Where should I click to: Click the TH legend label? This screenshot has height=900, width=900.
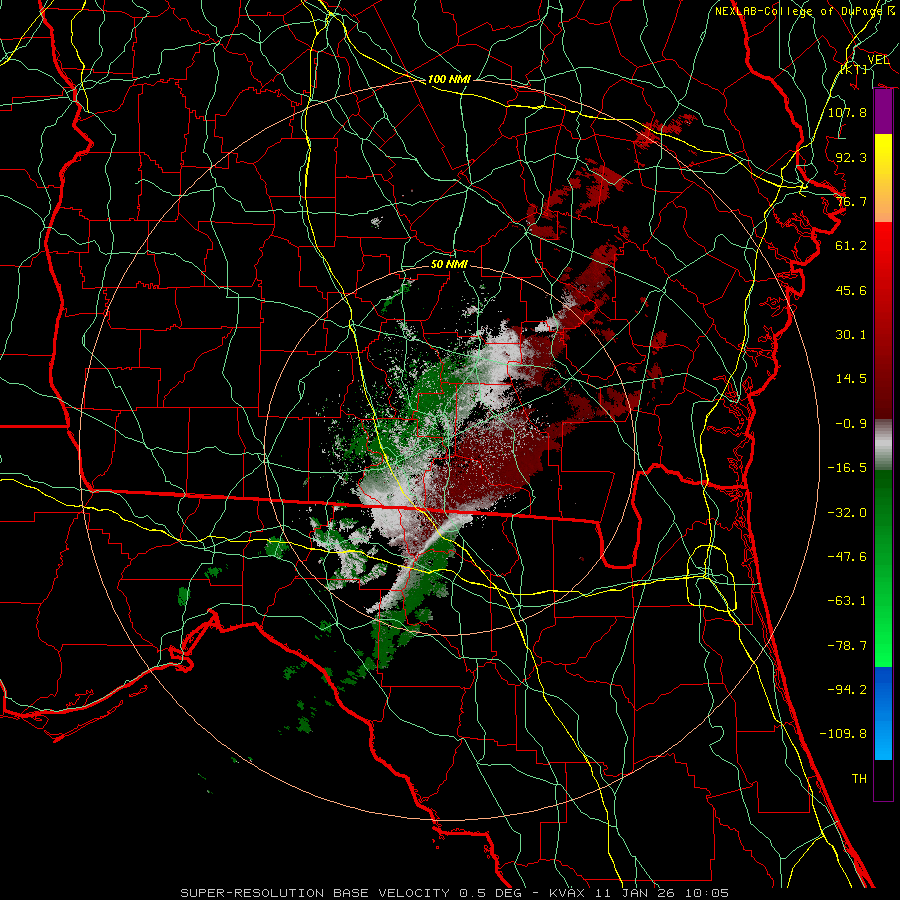859,778
